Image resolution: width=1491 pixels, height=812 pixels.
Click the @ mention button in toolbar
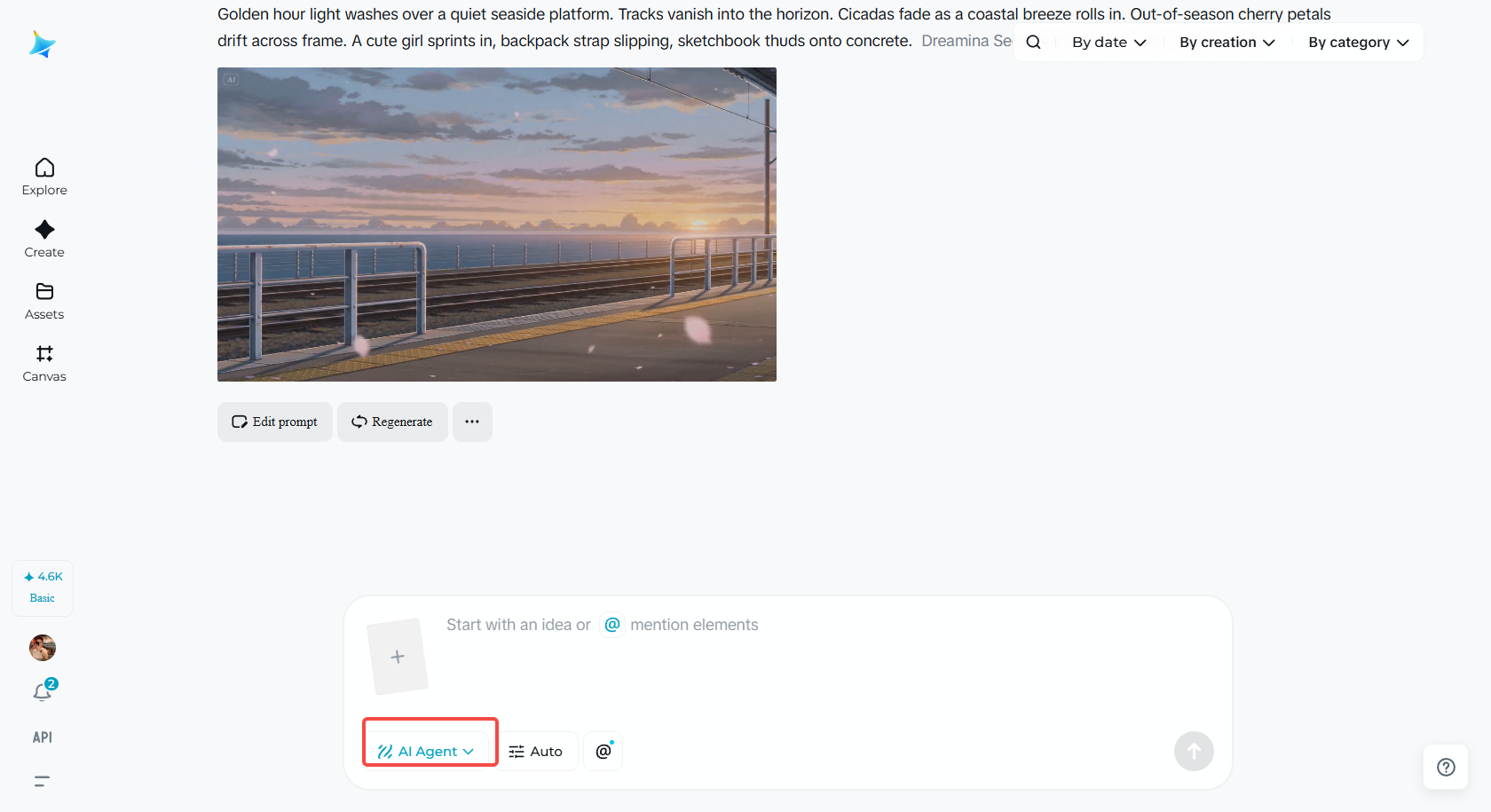click(603, 752)
